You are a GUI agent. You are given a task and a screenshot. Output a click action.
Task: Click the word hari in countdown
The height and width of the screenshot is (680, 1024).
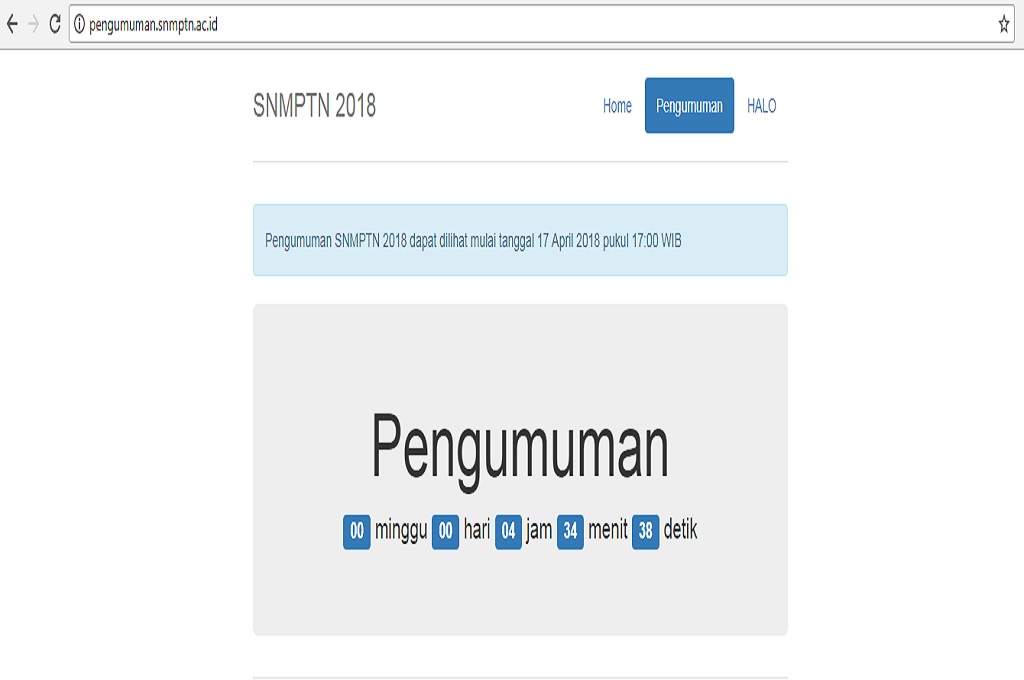(477, 529)
